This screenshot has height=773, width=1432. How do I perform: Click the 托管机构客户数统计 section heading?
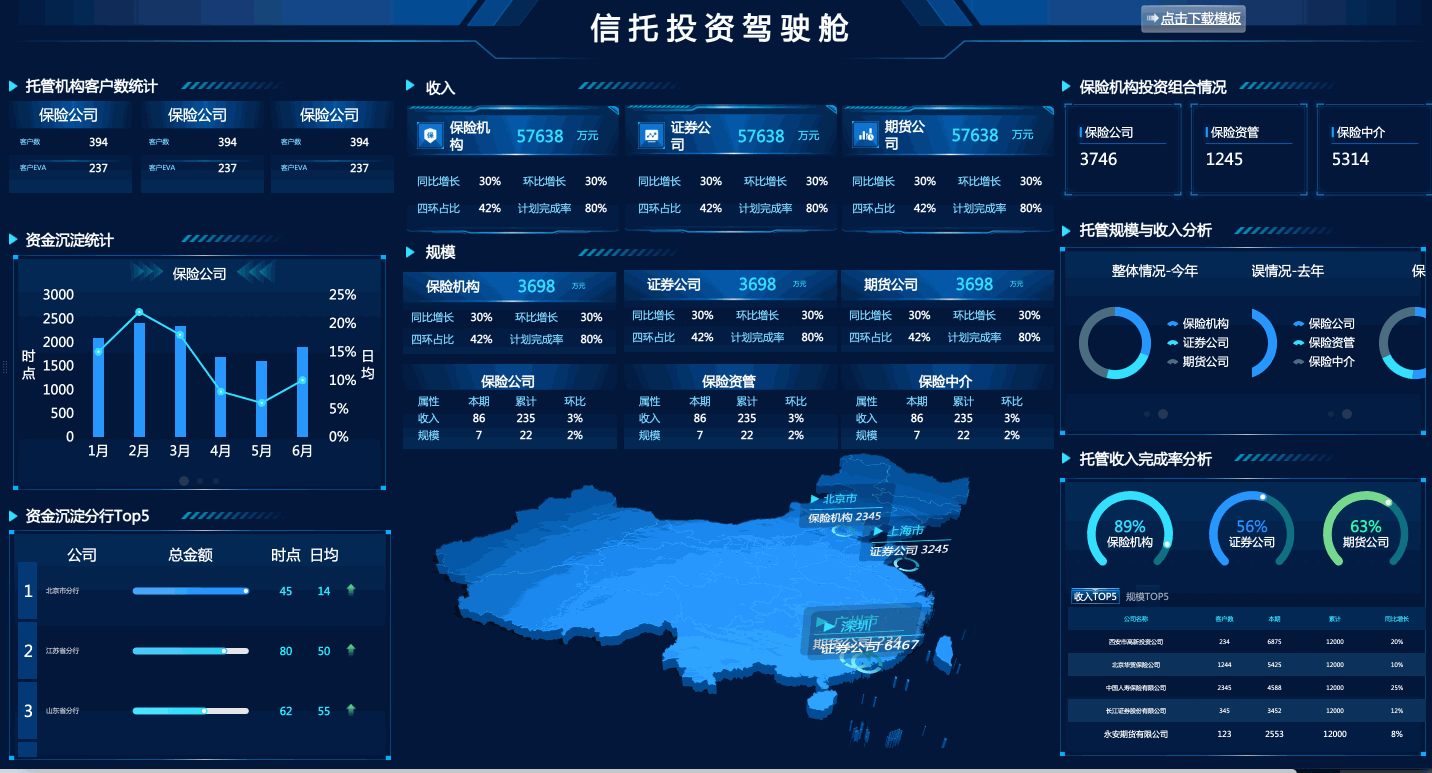[x=91, y=86]
